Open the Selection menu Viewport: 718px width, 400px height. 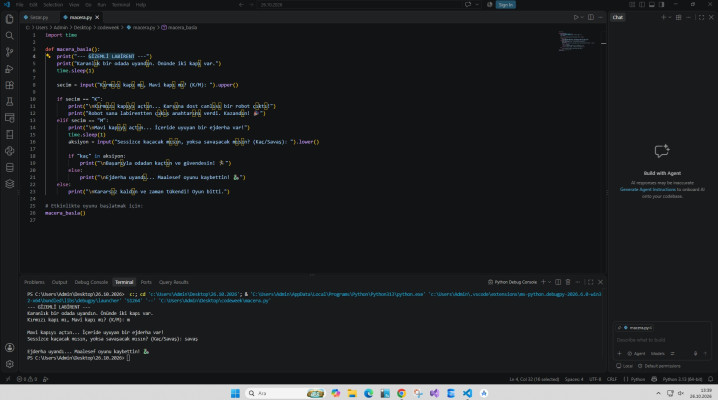pyautogui.click(x=53, y=5)
